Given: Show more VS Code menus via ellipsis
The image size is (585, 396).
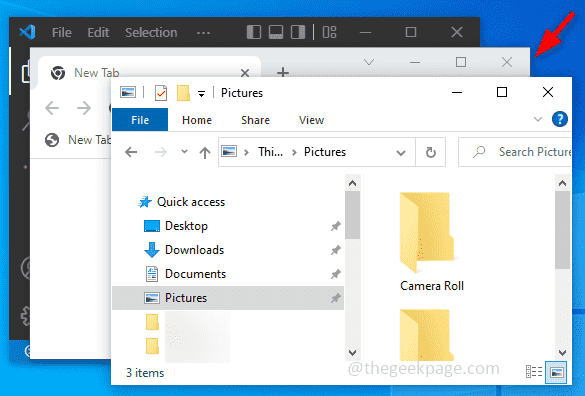Looking at the screenshot, I should click(x=203, y=33).
